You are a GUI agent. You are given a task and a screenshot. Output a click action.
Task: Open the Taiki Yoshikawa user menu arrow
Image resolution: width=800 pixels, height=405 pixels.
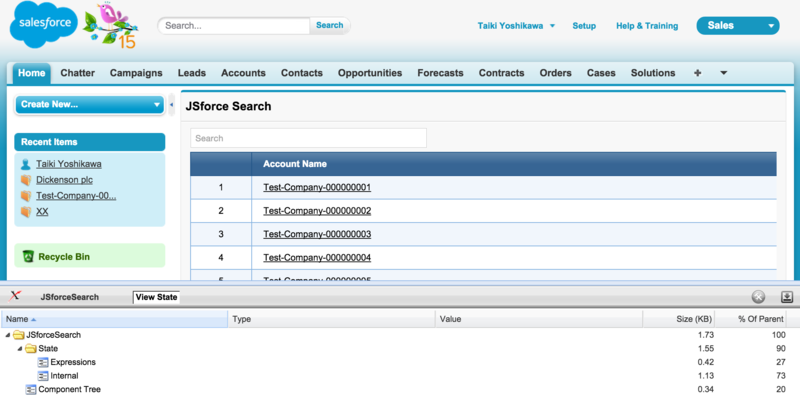(x=552, y=26)
